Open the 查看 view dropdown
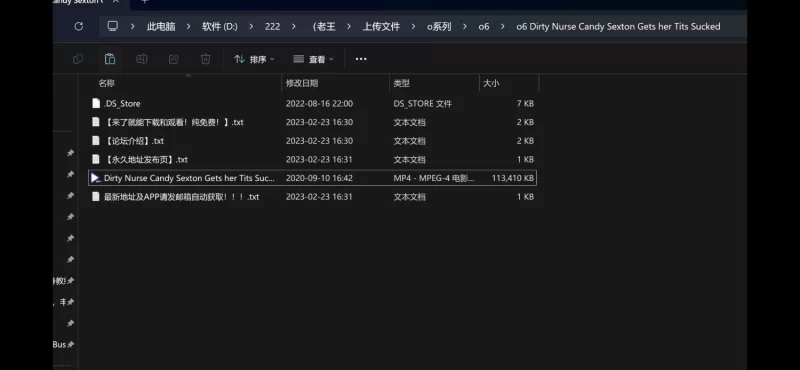The image size is (800, 370). pyautogui.click(x=313, y=59)
